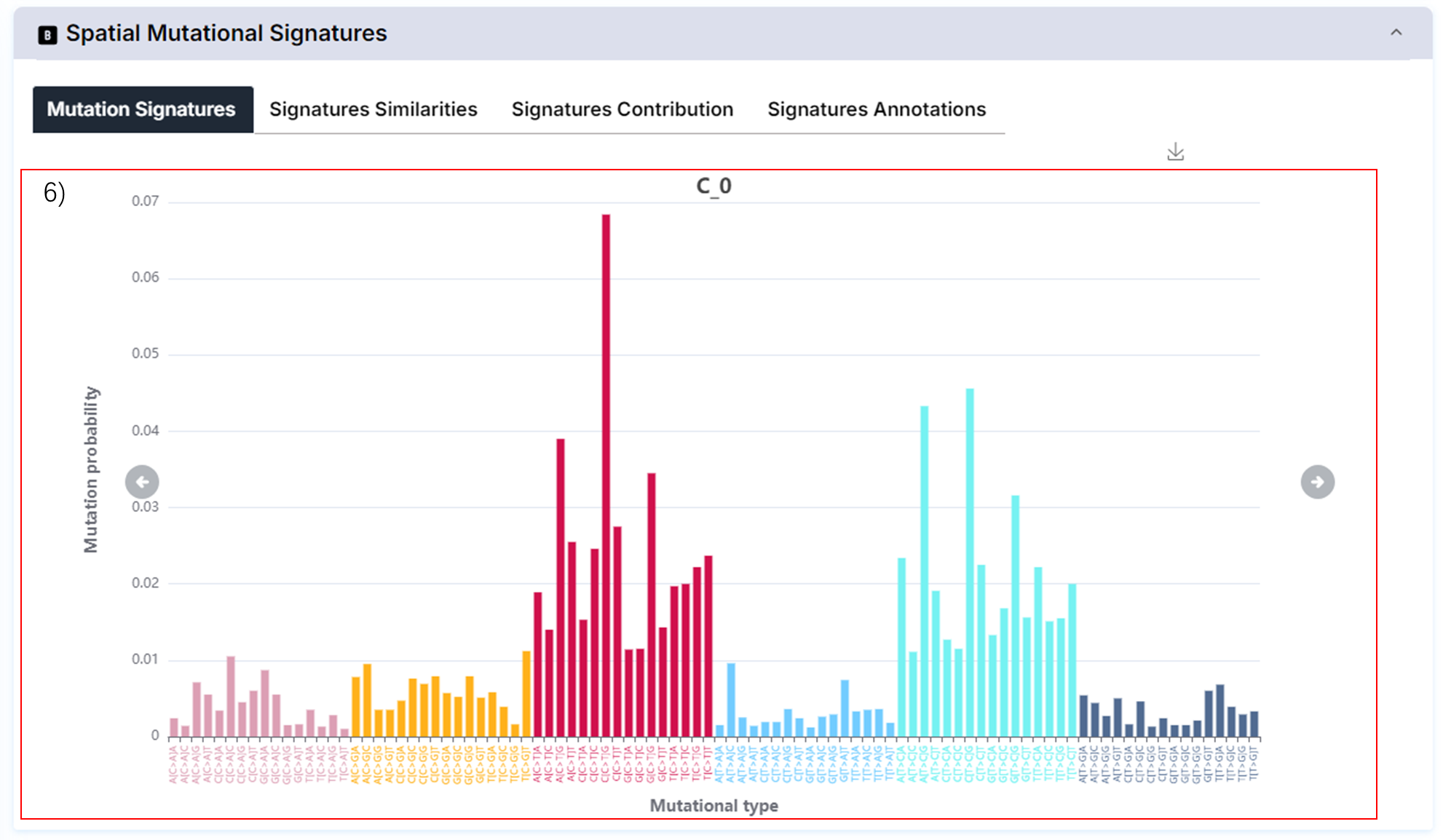
Task: Click the tallest pink C[C>A]C bar
Action: (x=231, y=695)
